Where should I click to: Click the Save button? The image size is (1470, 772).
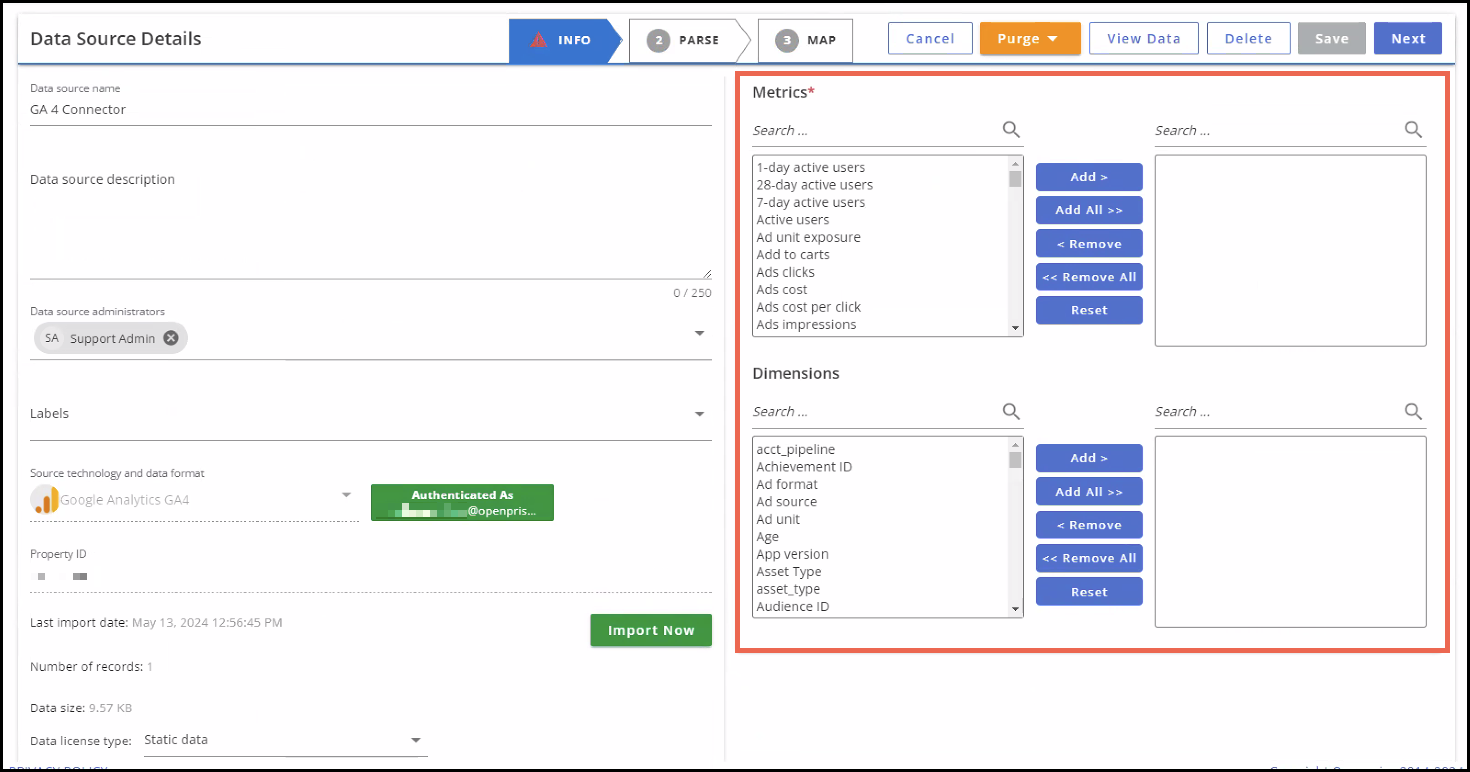[x=1332, y=39]
